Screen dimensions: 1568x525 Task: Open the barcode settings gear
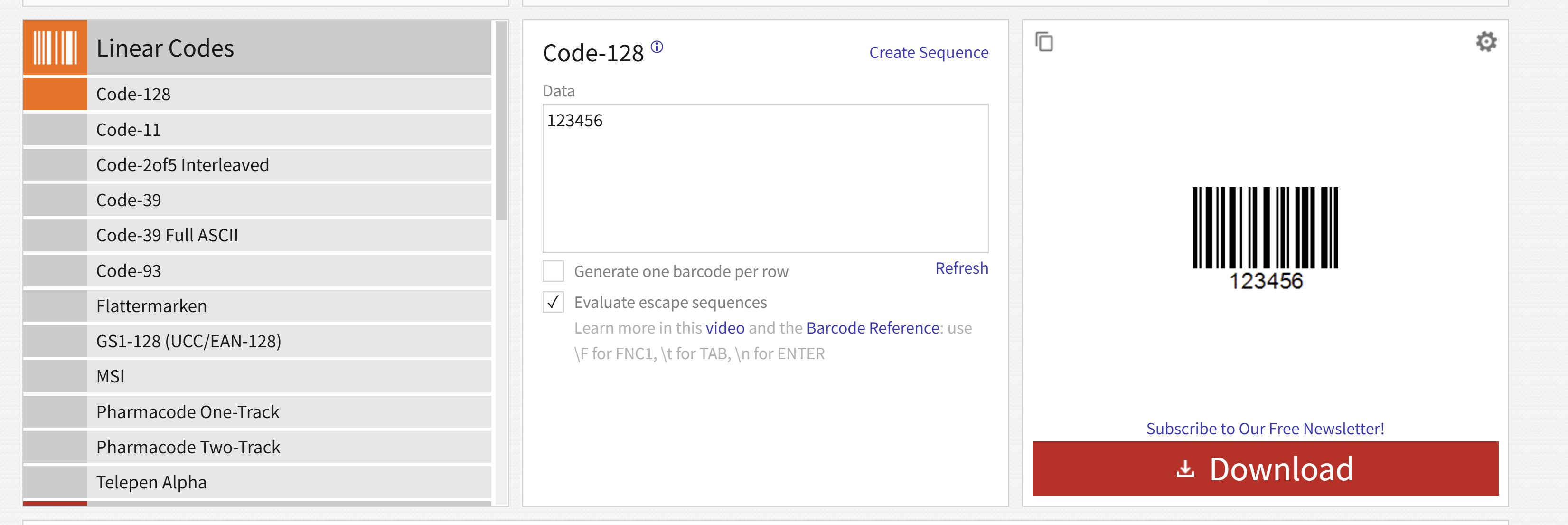(x=1485, y=42)
